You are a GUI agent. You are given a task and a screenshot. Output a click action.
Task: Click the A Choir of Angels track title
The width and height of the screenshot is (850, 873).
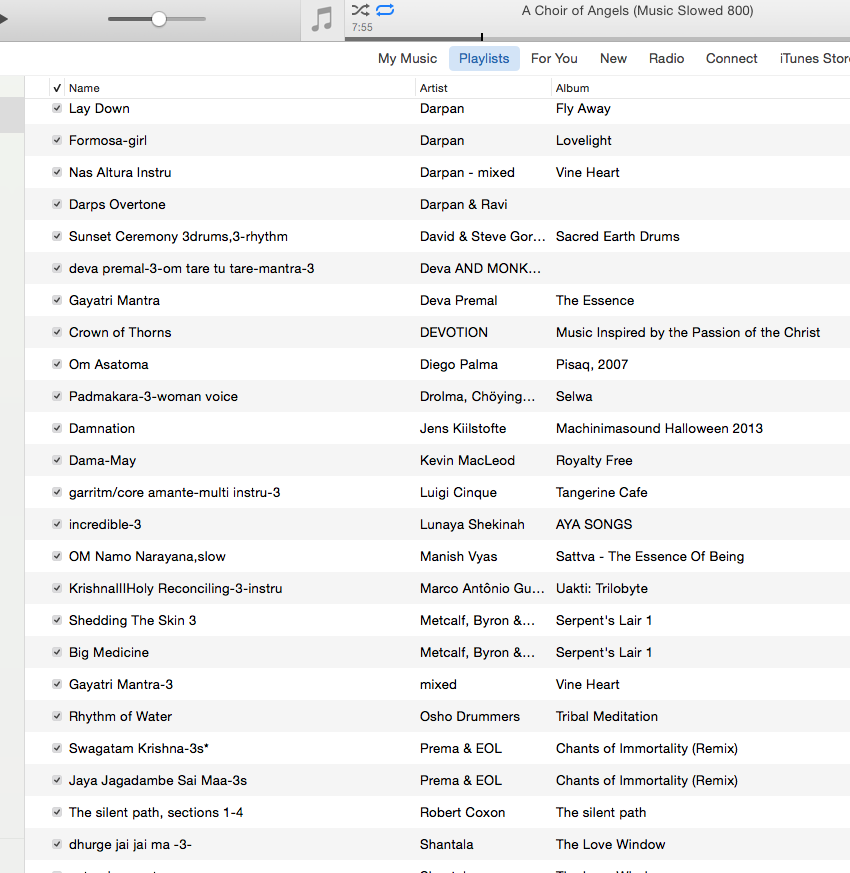[637, 11]
